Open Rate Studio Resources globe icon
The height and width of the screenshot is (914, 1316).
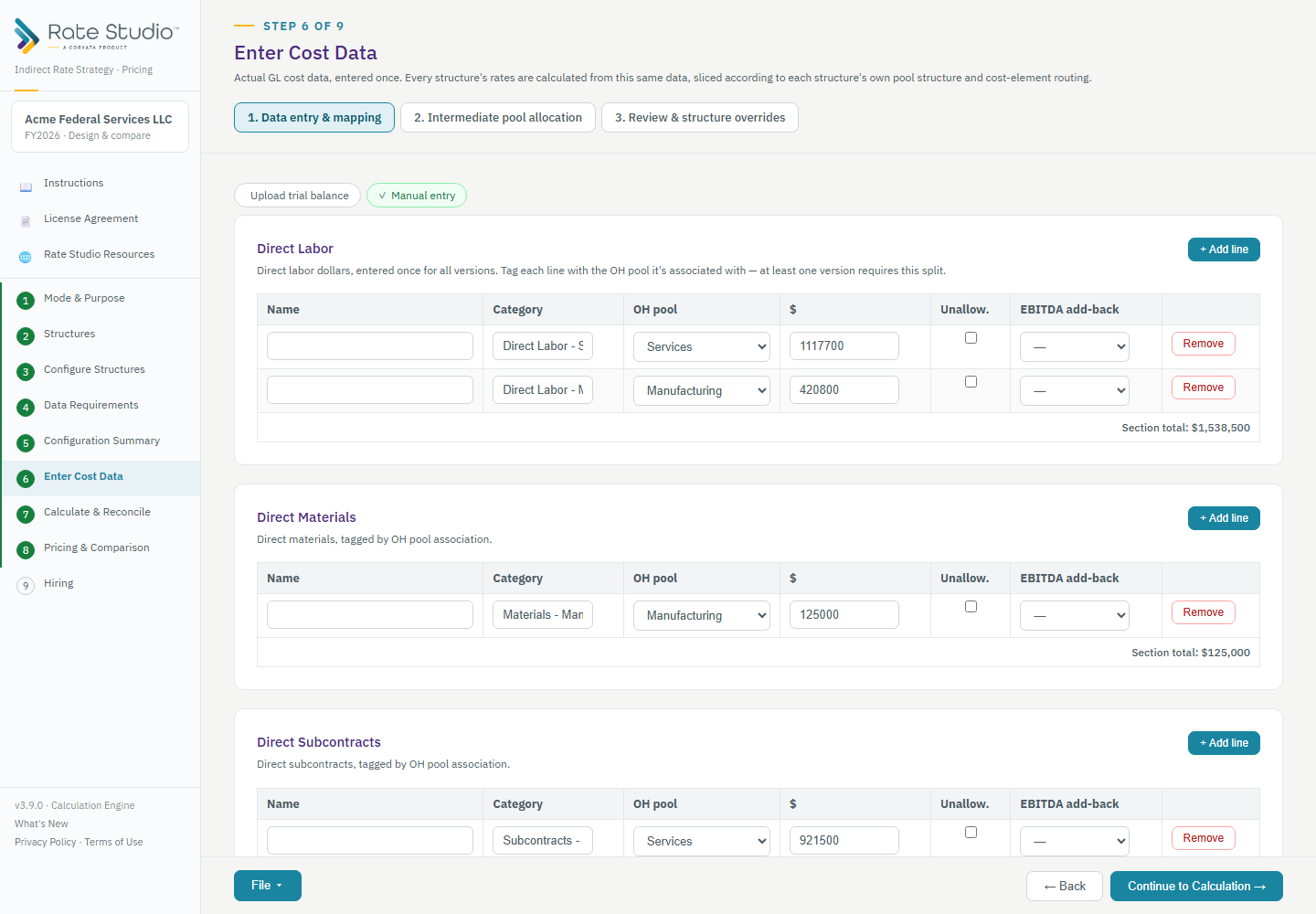click(x=26, y=257)
